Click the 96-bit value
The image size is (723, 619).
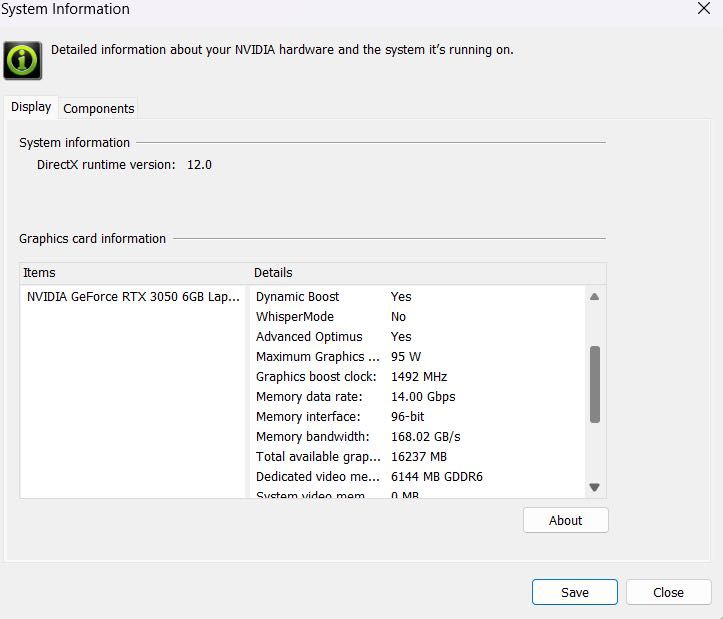pyautogui.click(x=407, y=417)
